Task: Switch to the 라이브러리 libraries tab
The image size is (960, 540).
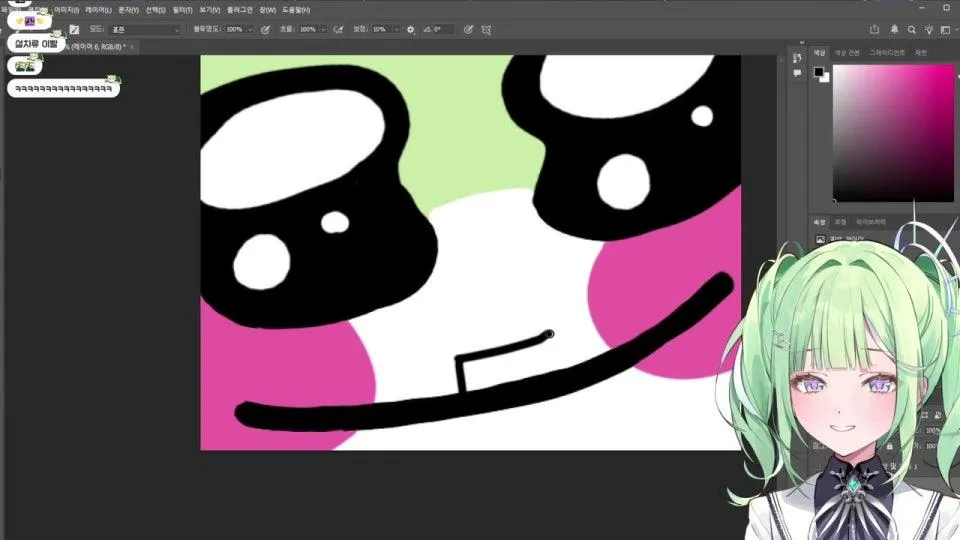Action: click(871, 222)
